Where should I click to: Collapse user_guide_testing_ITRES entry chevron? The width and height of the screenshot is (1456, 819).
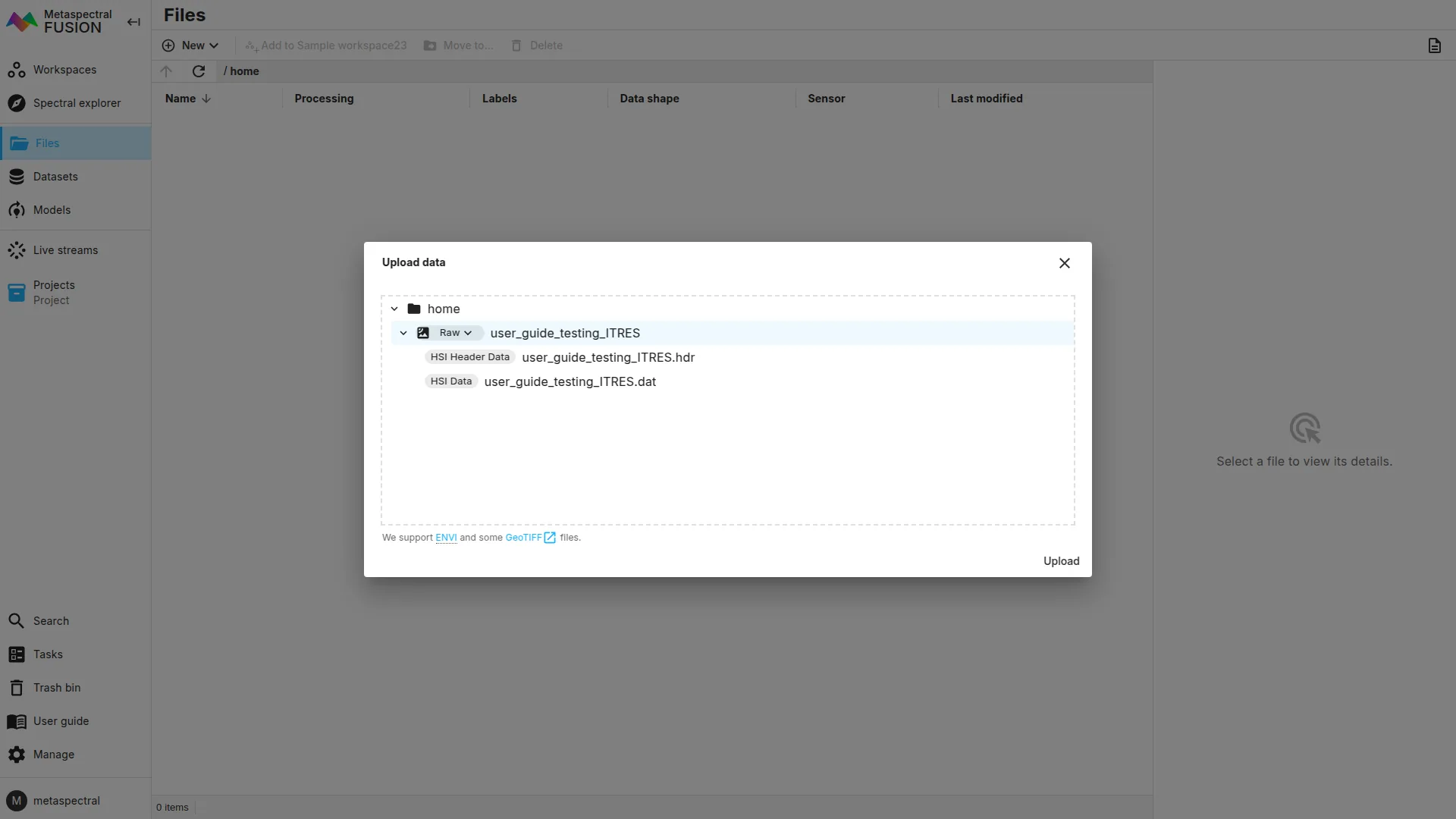[x=403, y=333]
